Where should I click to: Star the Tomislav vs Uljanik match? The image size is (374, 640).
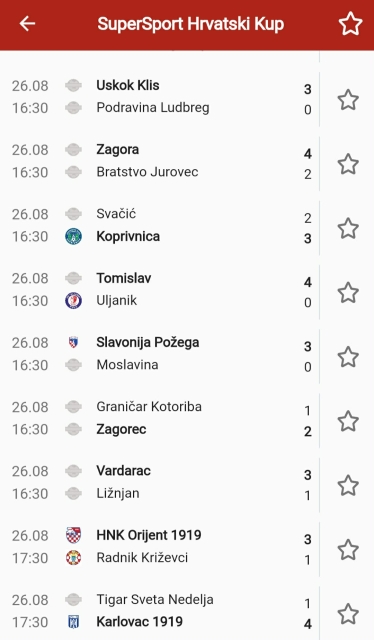pos(348,292)
